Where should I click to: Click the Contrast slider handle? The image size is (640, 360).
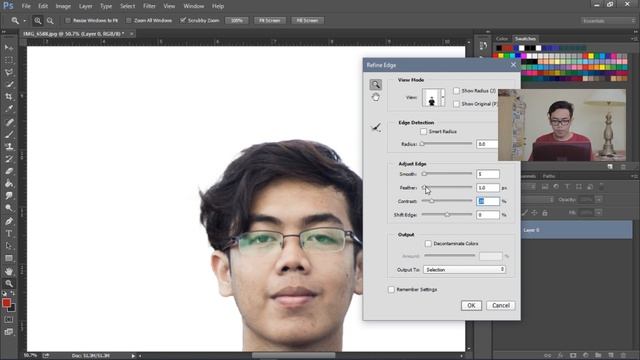pos(431,201)
